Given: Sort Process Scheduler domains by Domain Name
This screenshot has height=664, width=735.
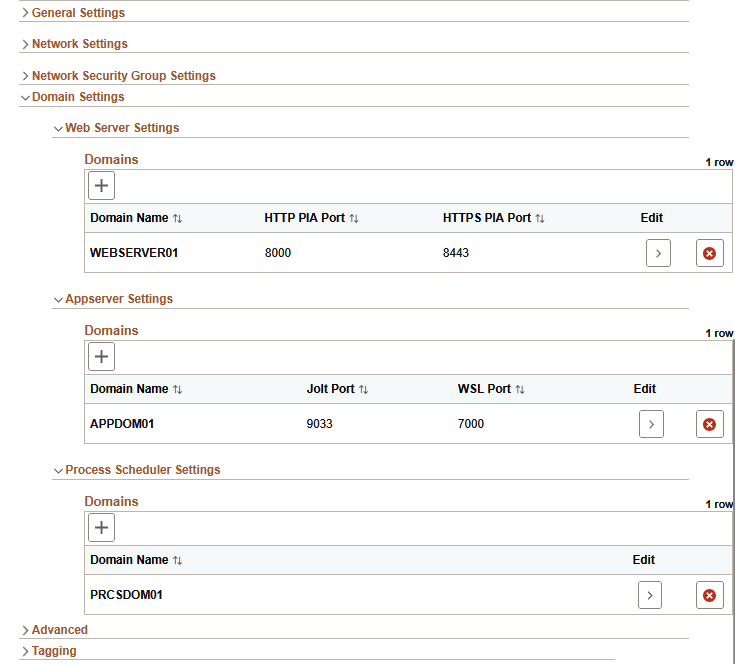Looking at the screenshot, I should 177,560.
